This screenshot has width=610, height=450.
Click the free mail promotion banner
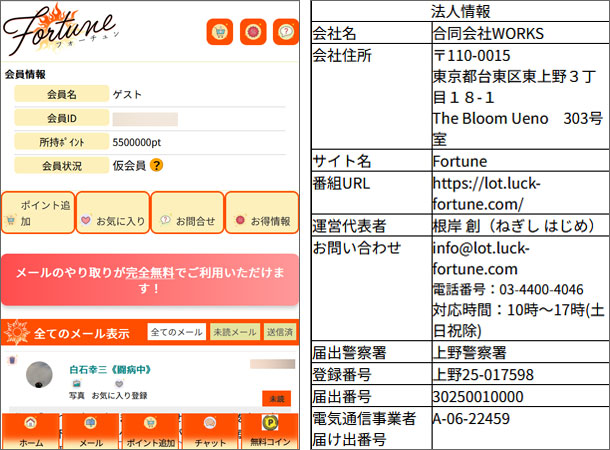click(x=151, y=279)
